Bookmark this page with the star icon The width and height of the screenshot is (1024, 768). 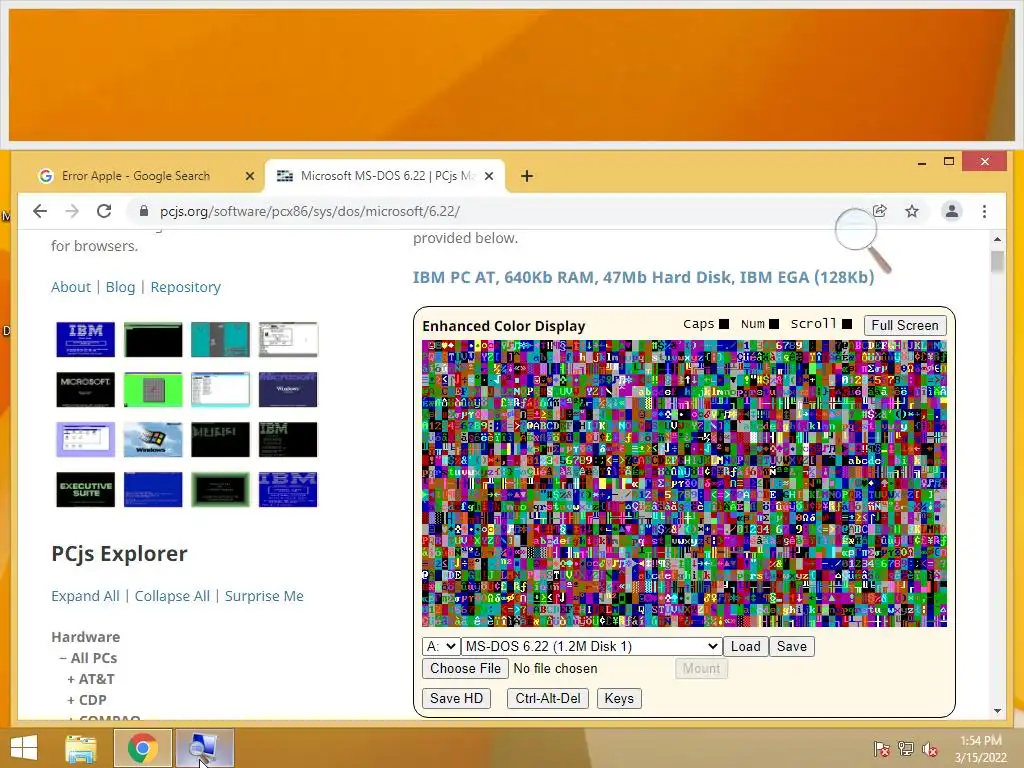pyautogui.click(x=912, y=211)
